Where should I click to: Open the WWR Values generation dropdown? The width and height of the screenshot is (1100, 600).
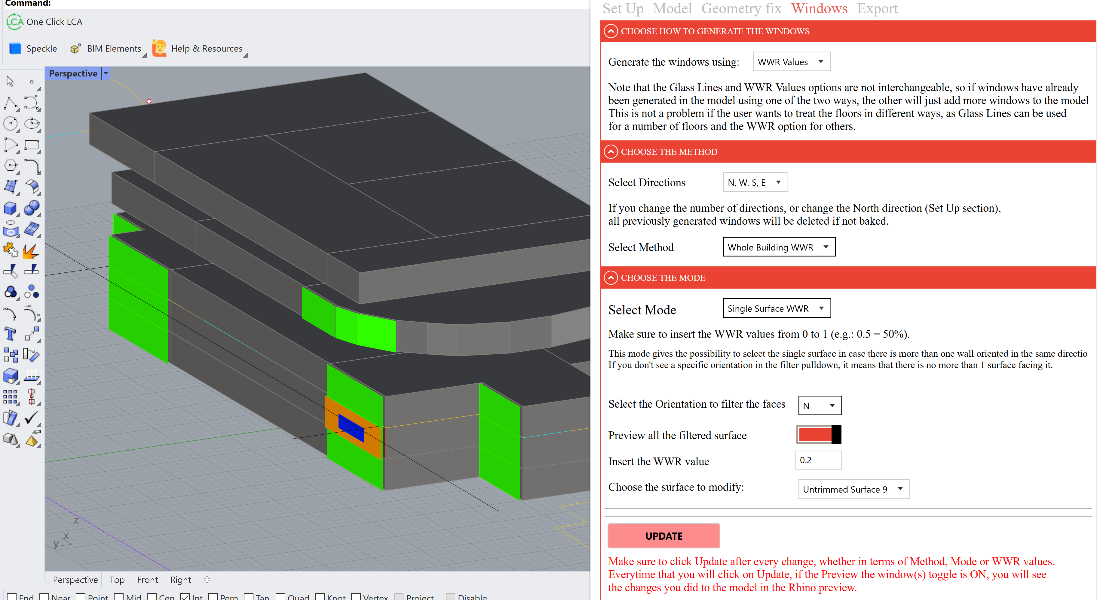tap(790, 62)
